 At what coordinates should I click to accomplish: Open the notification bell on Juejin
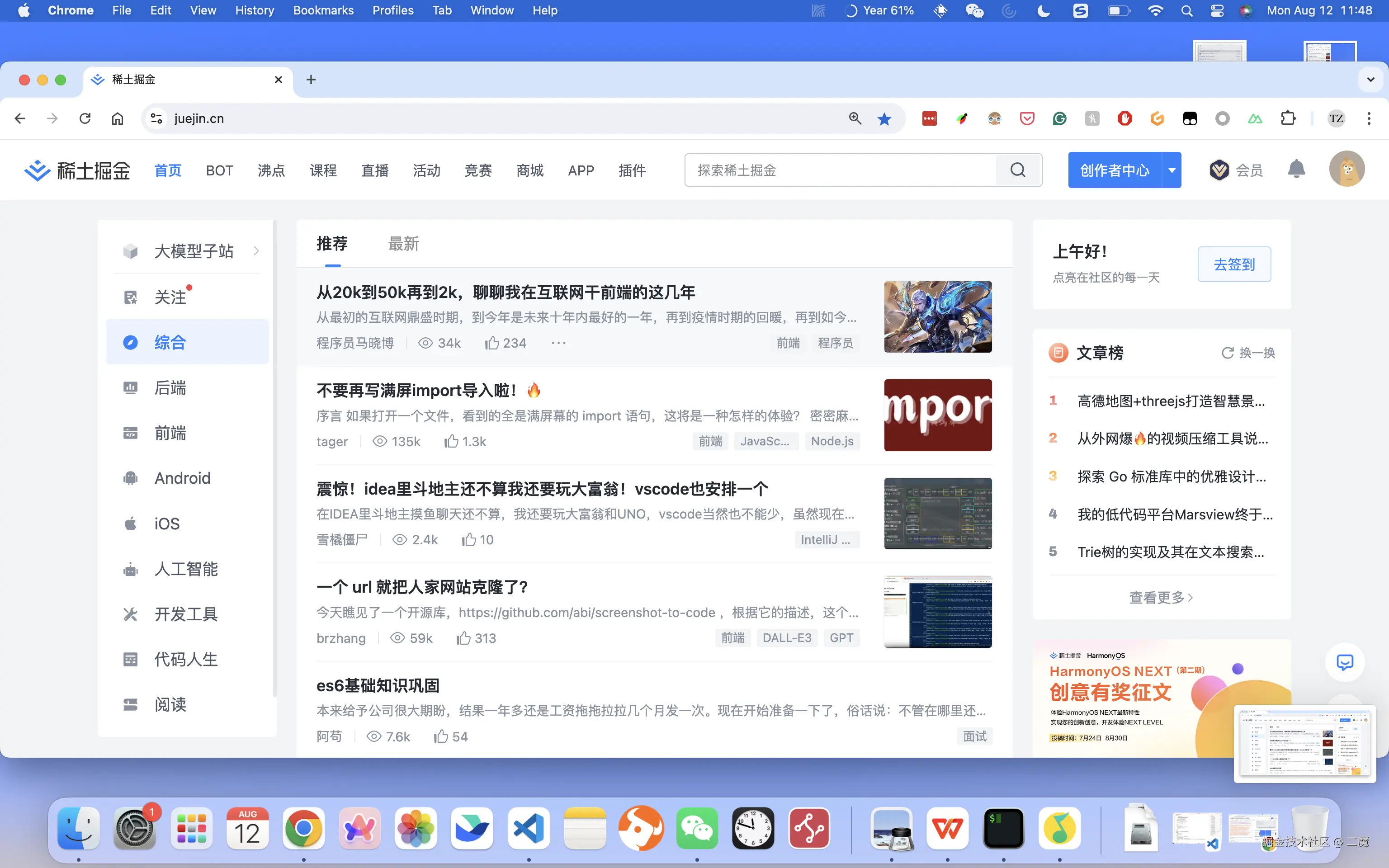point(1297,170)
